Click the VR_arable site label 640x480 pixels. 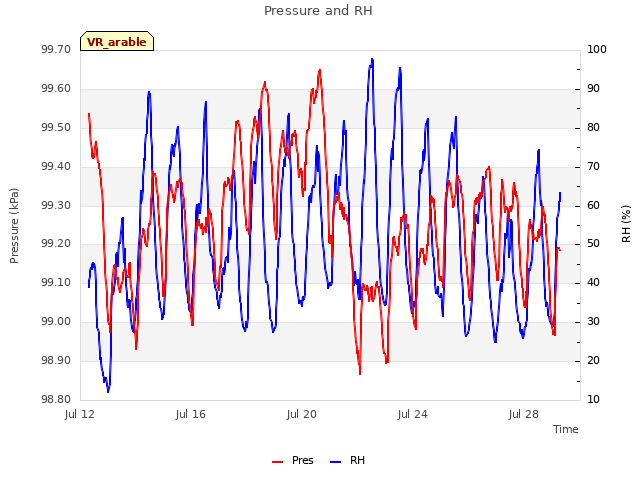click(x=117, y=42)
